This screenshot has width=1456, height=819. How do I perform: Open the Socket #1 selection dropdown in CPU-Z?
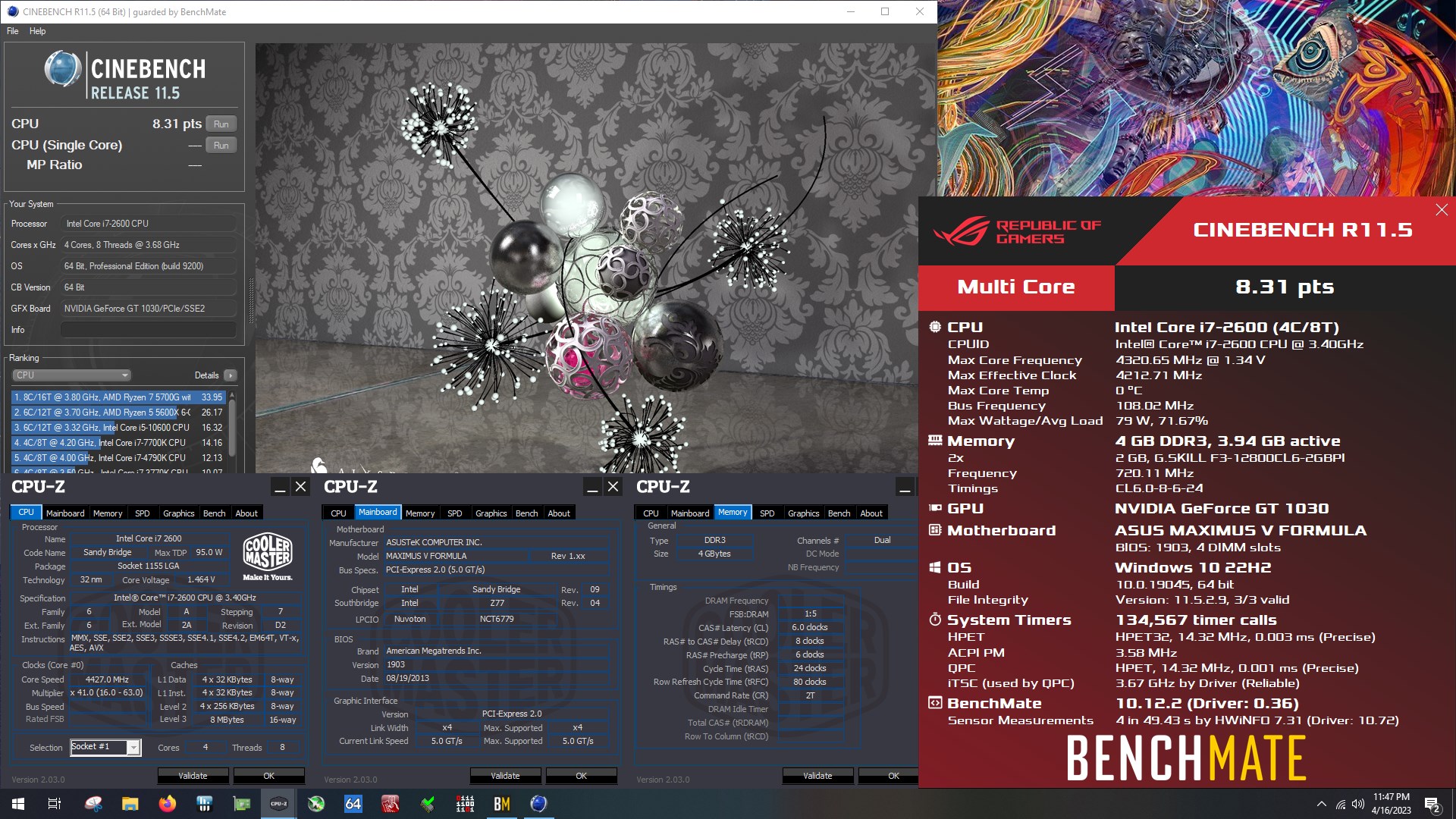pyautogui.click(x=105, y=748)
